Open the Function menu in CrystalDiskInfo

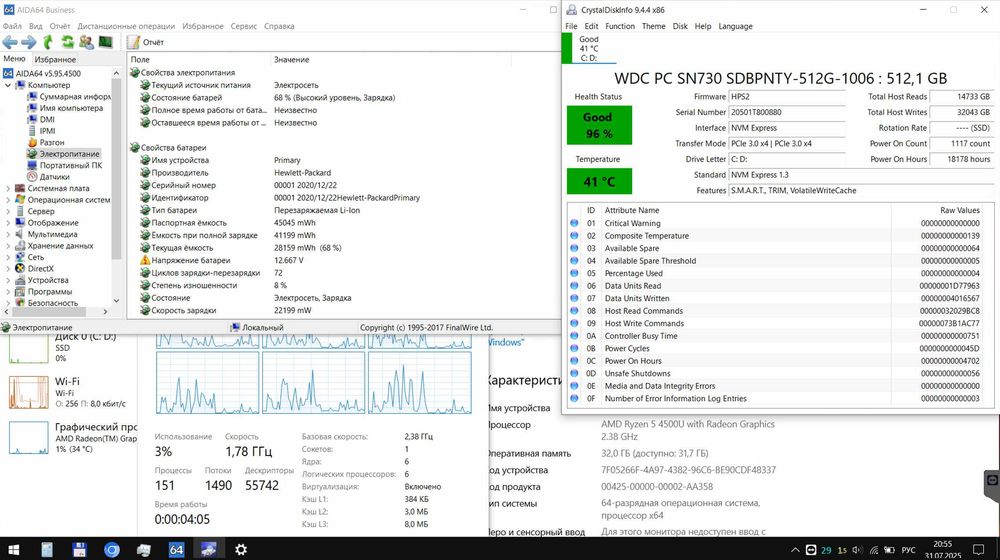click(620, 26)
